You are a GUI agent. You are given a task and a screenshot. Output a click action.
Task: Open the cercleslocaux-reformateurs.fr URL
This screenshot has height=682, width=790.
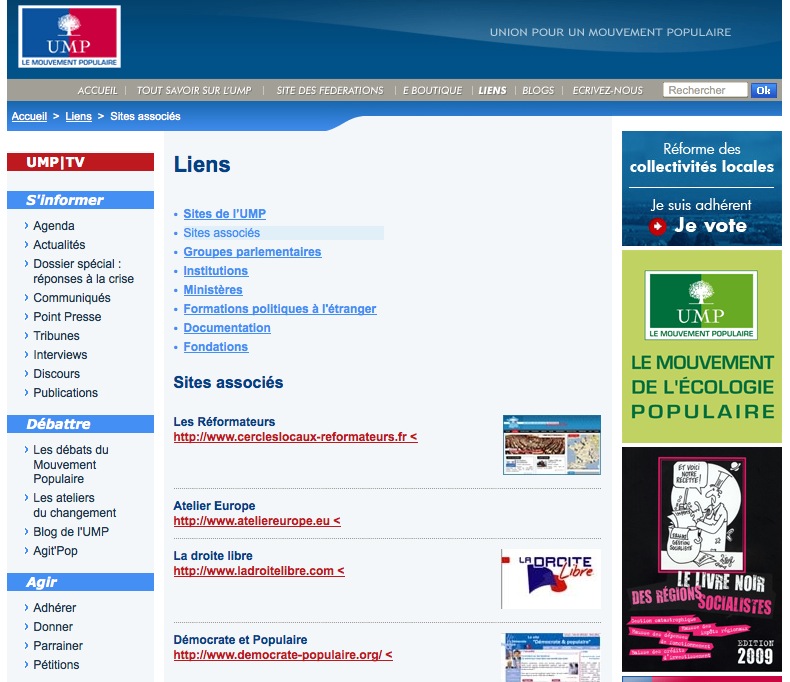point(295,437)
